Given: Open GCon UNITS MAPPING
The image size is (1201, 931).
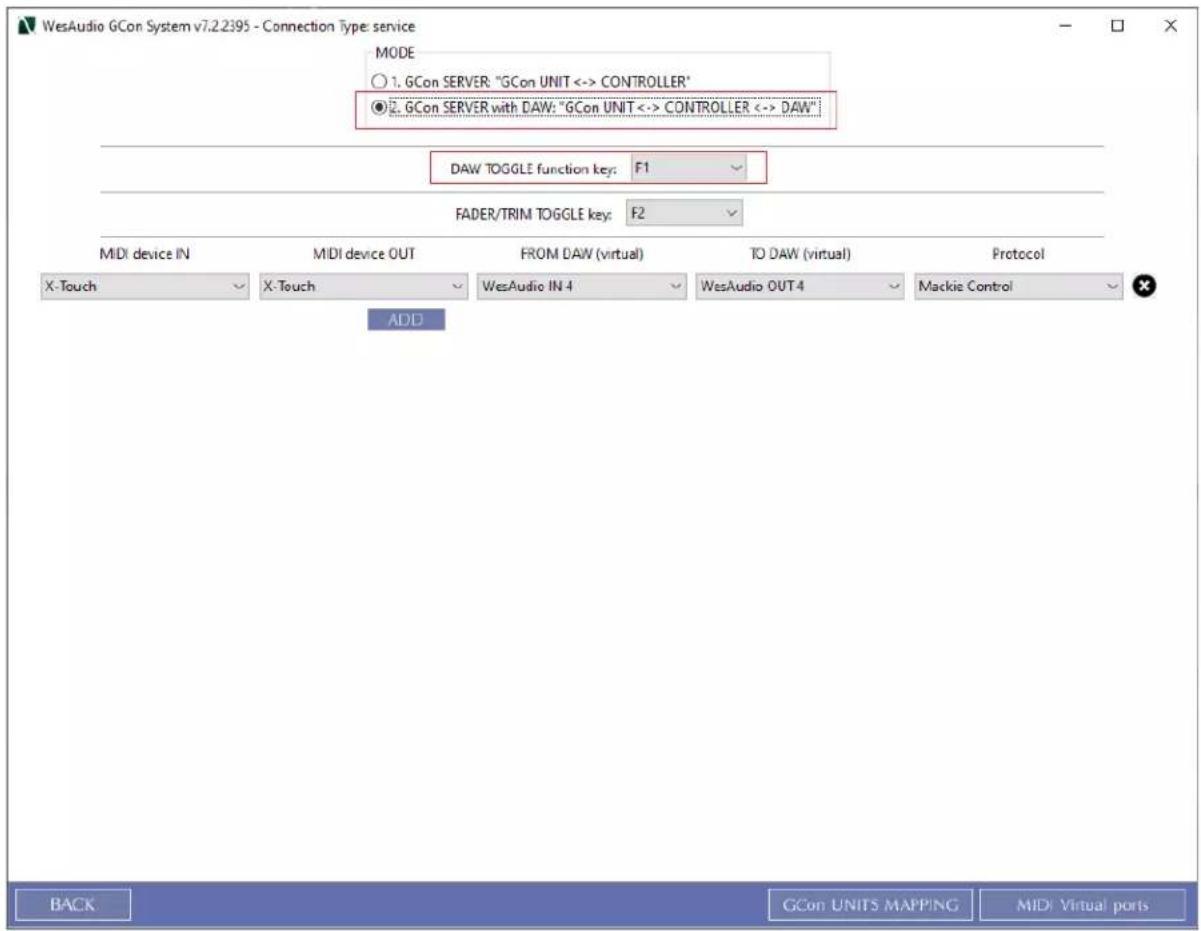Looking at the screenshot, I should 871,905.
